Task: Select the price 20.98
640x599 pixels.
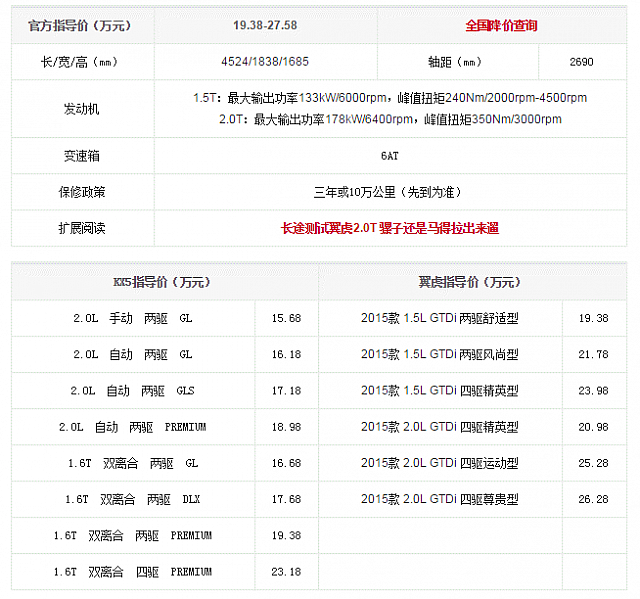Action: pos(593,427)
